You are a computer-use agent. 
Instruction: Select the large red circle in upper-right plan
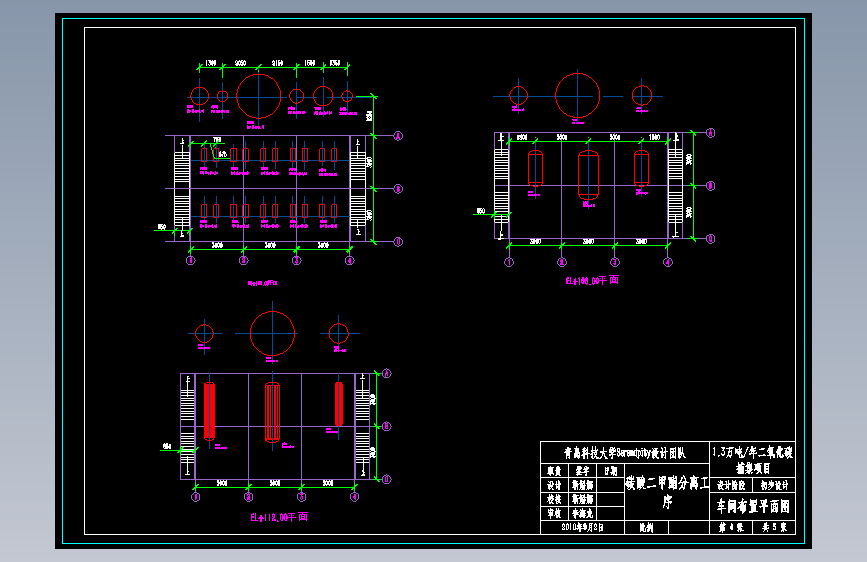point(577,95)
